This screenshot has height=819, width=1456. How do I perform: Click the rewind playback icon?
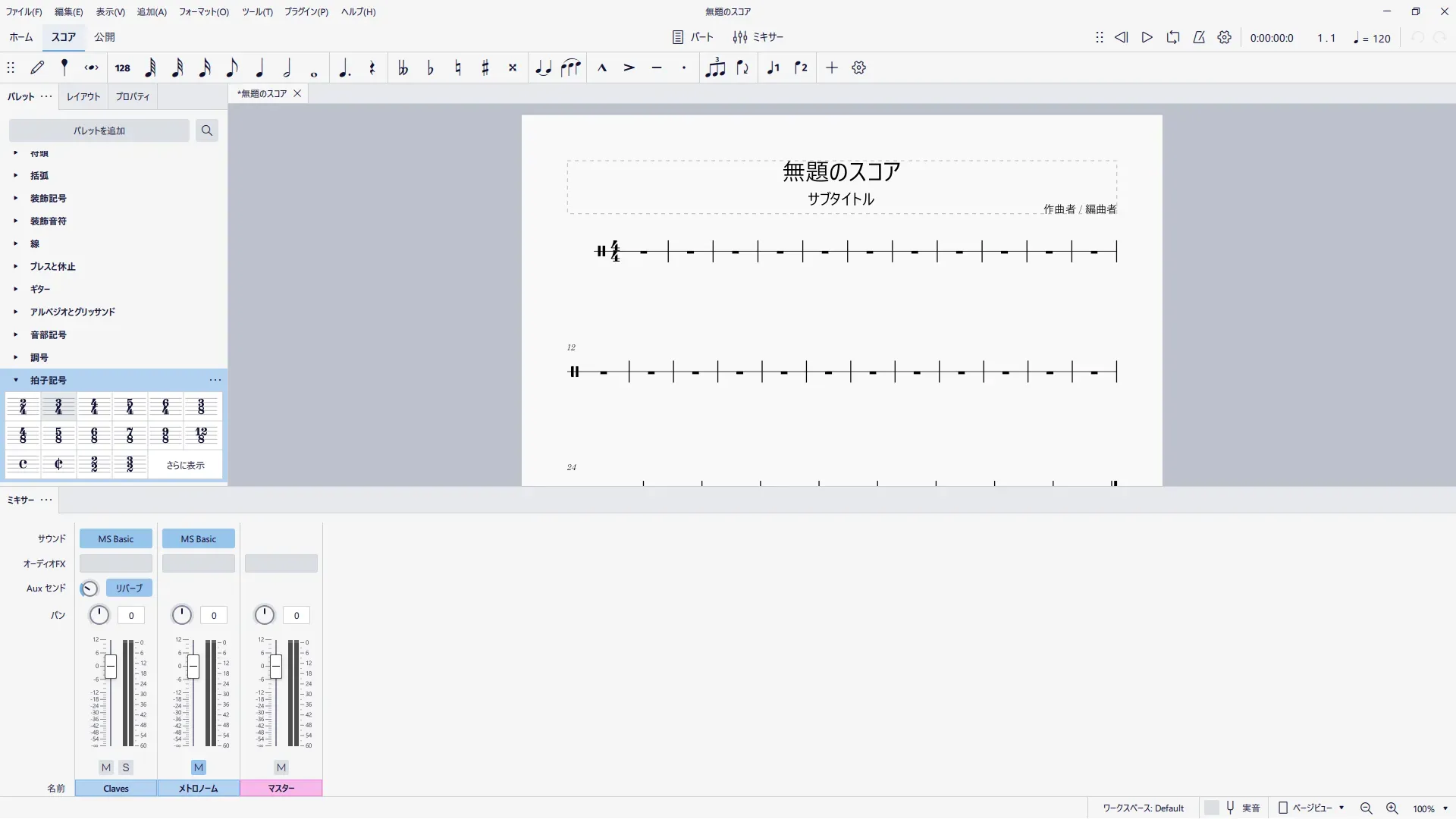point(1121,37)
